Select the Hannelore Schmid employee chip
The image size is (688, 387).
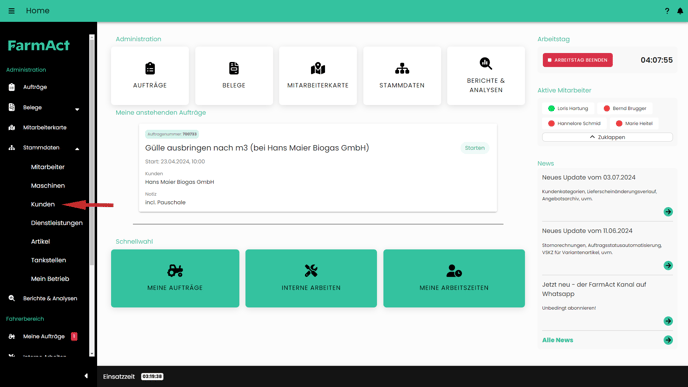pos(574,123)
